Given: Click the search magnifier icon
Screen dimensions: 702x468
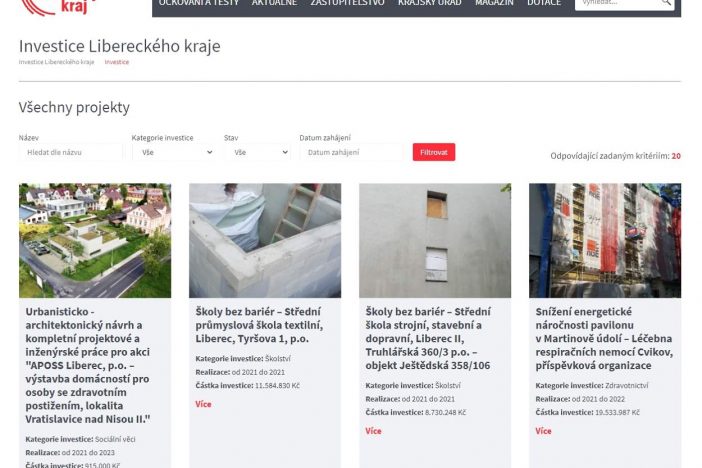Looking at the screenshot, I should [x=667, y=4].
